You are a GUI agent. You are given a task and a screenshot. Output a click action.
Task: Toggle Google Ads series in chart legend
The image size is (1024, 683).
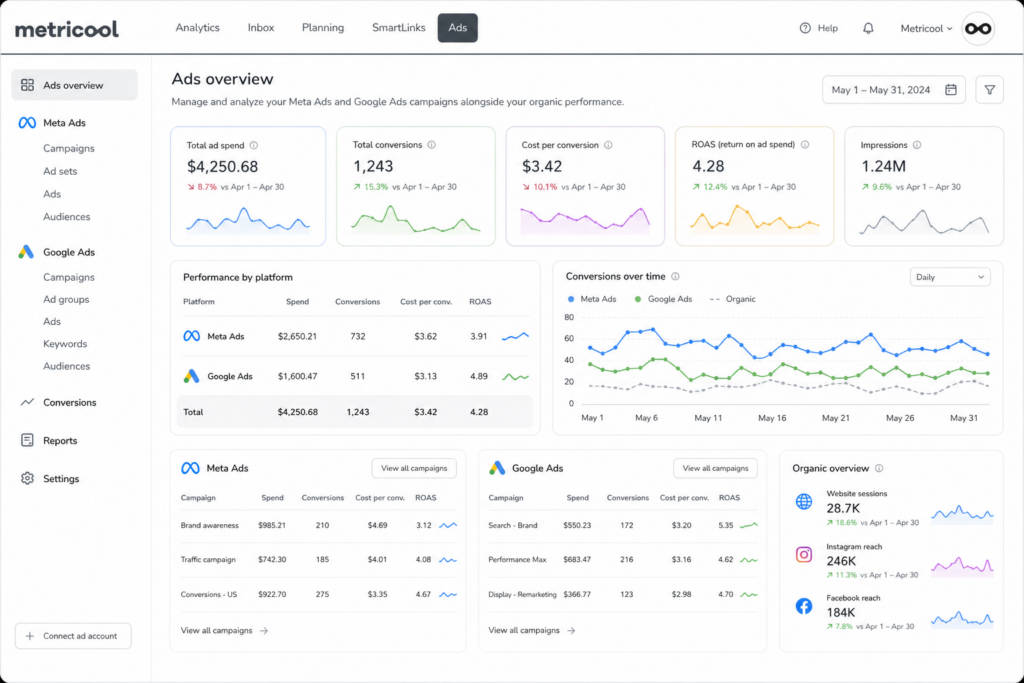[x=663, y=299]
